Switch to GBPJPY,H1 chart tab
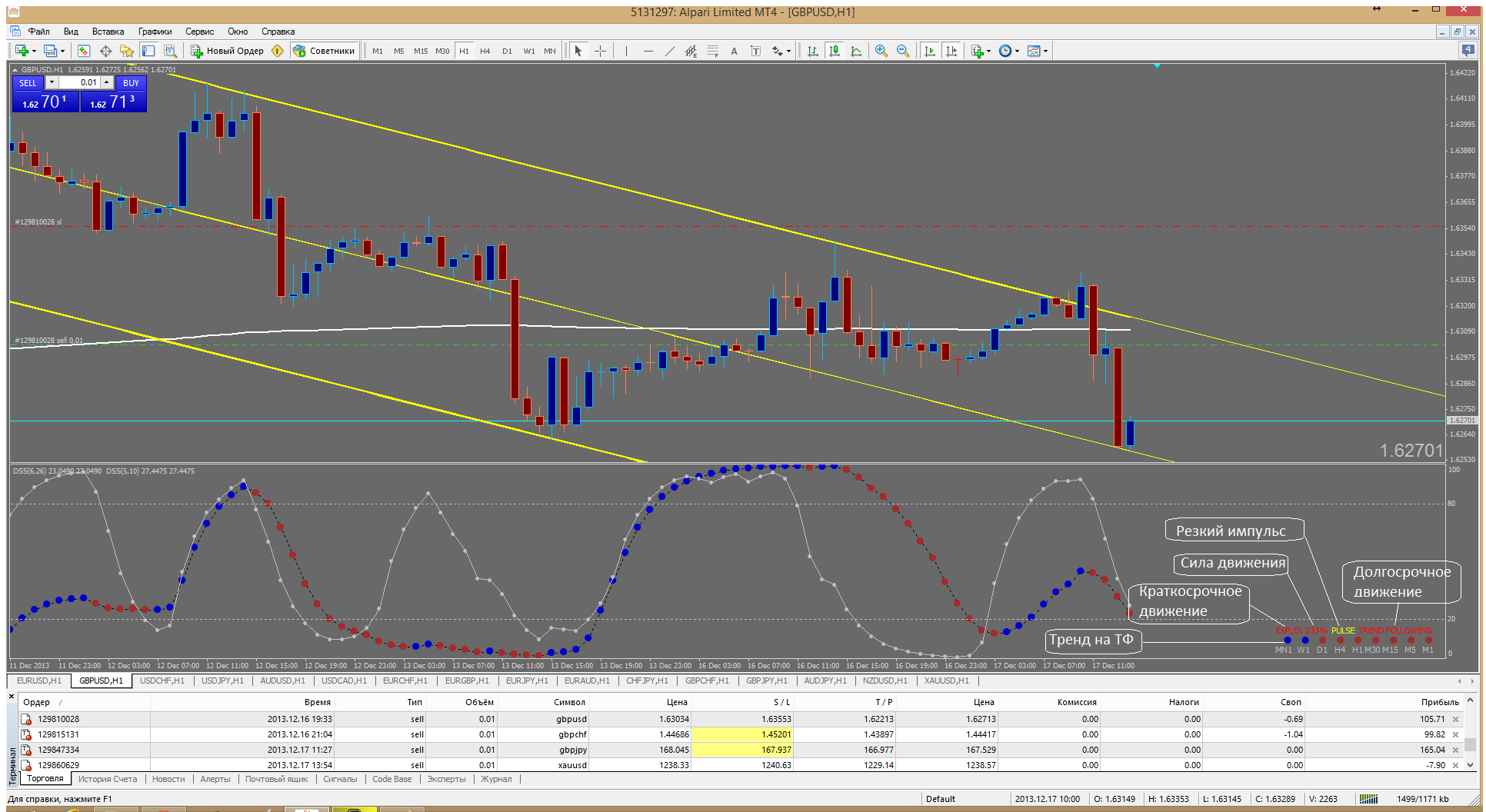Image resolution: width=1486 pixels, height=812 pixels. coord(766,681)
